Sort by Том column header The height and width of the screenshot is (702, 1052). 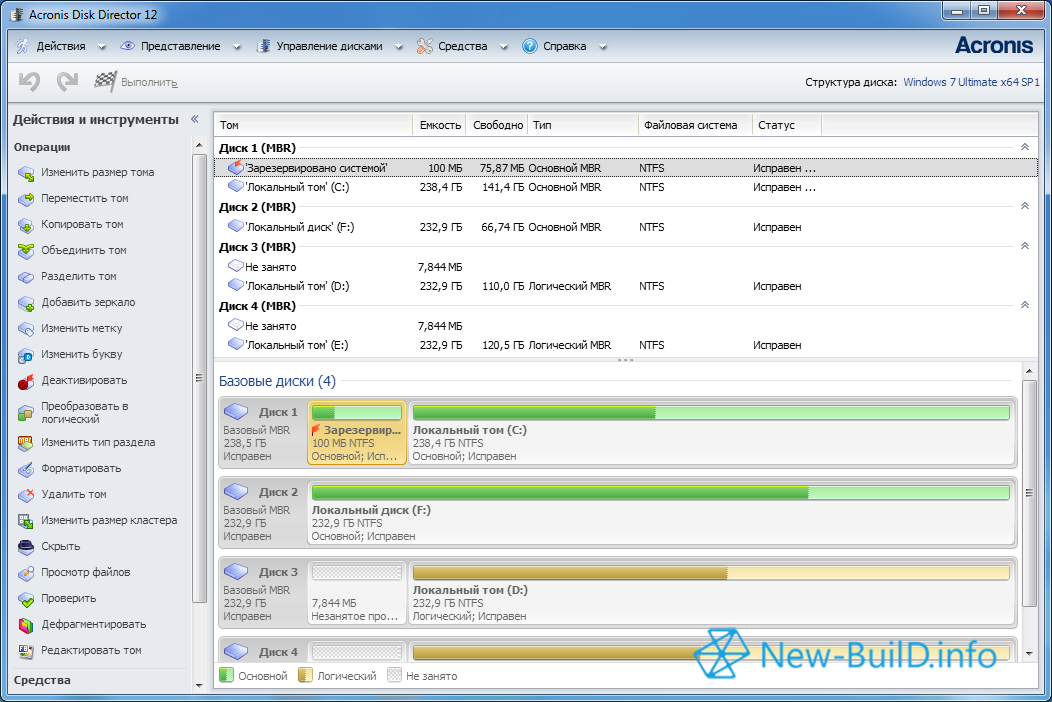coord(313,125)
